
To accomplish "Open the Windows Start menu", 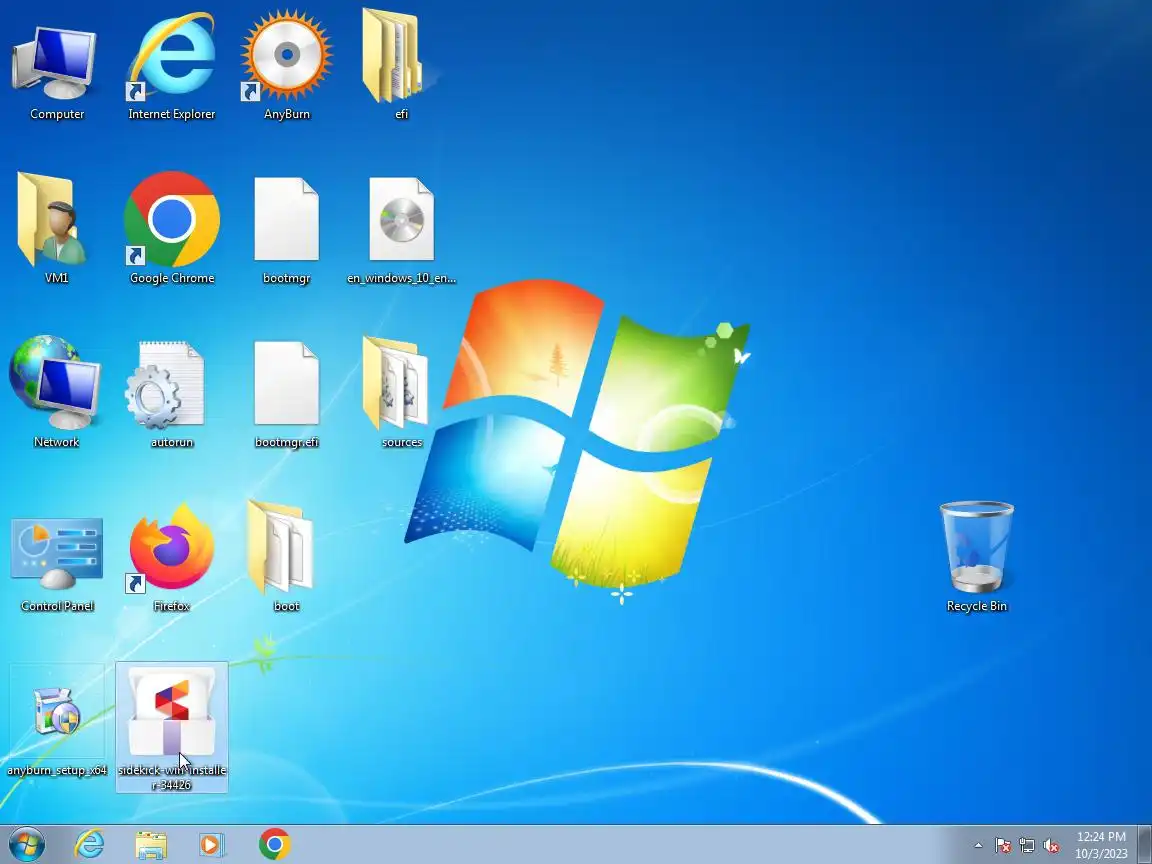I will pos(26,845).
